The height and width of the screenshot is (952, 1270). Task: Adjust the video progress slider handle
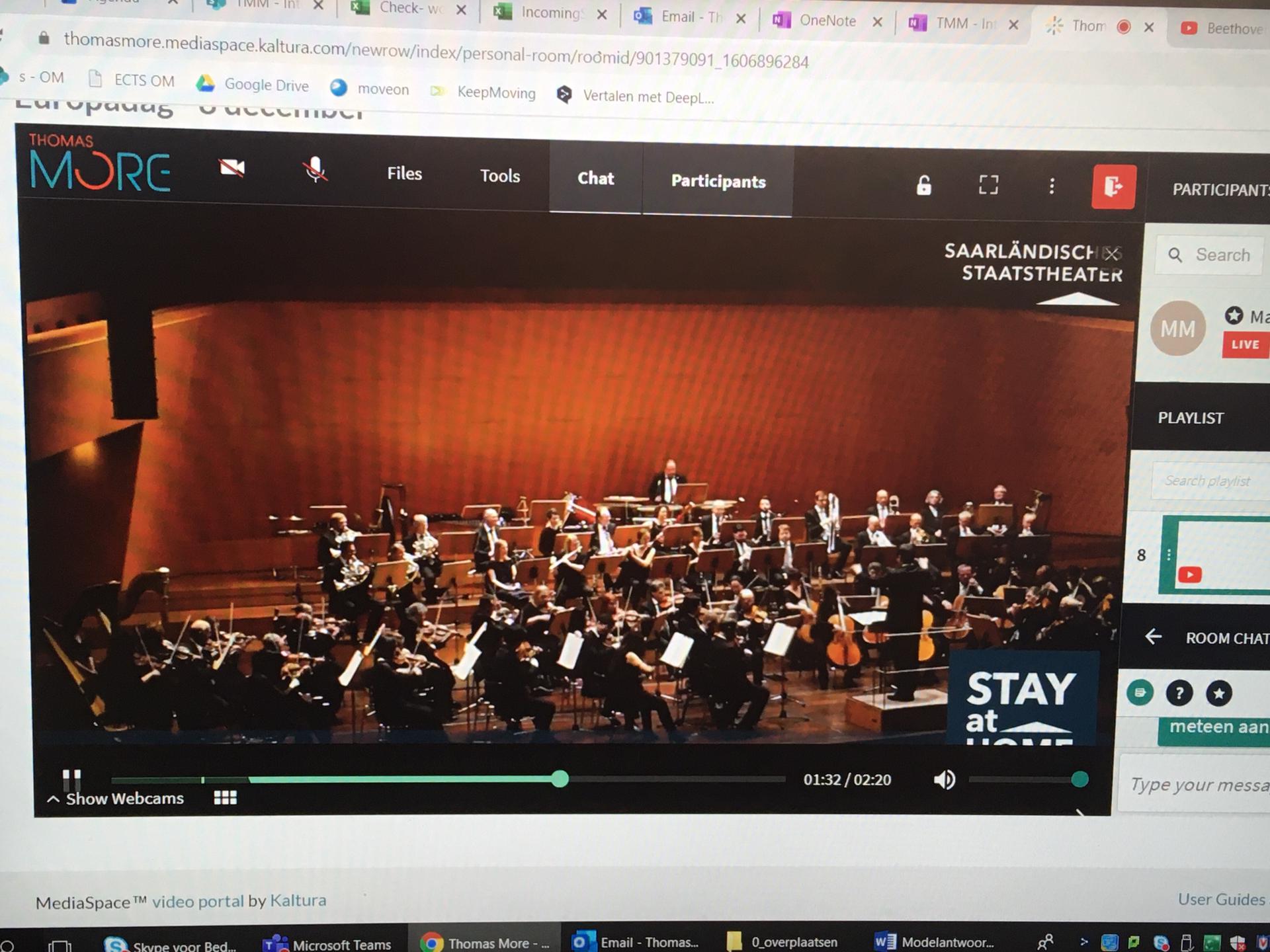pyautogui.click(x=560, y=779)
